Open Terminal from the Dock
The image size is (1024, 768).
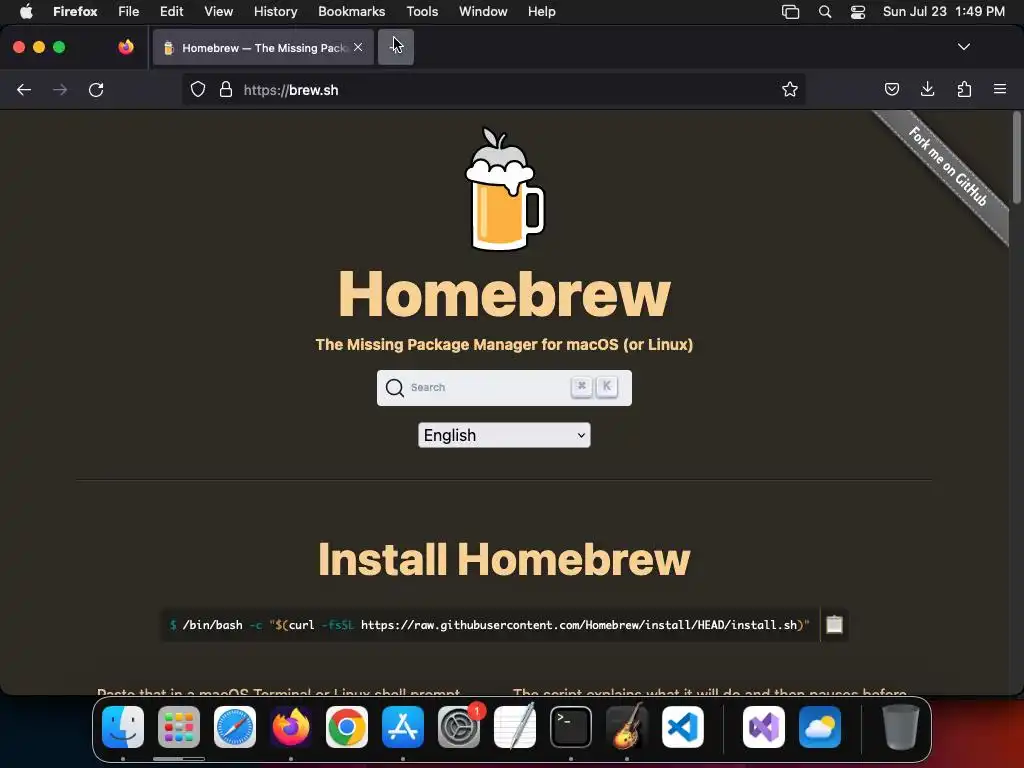click(571, 727)
